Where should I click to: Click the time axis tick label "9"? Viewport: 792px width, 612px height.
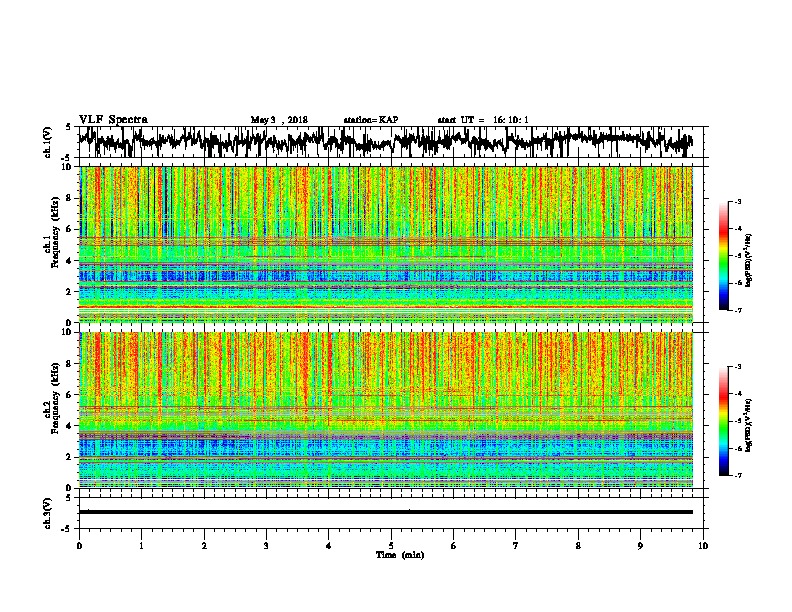[x=640, y=546]
